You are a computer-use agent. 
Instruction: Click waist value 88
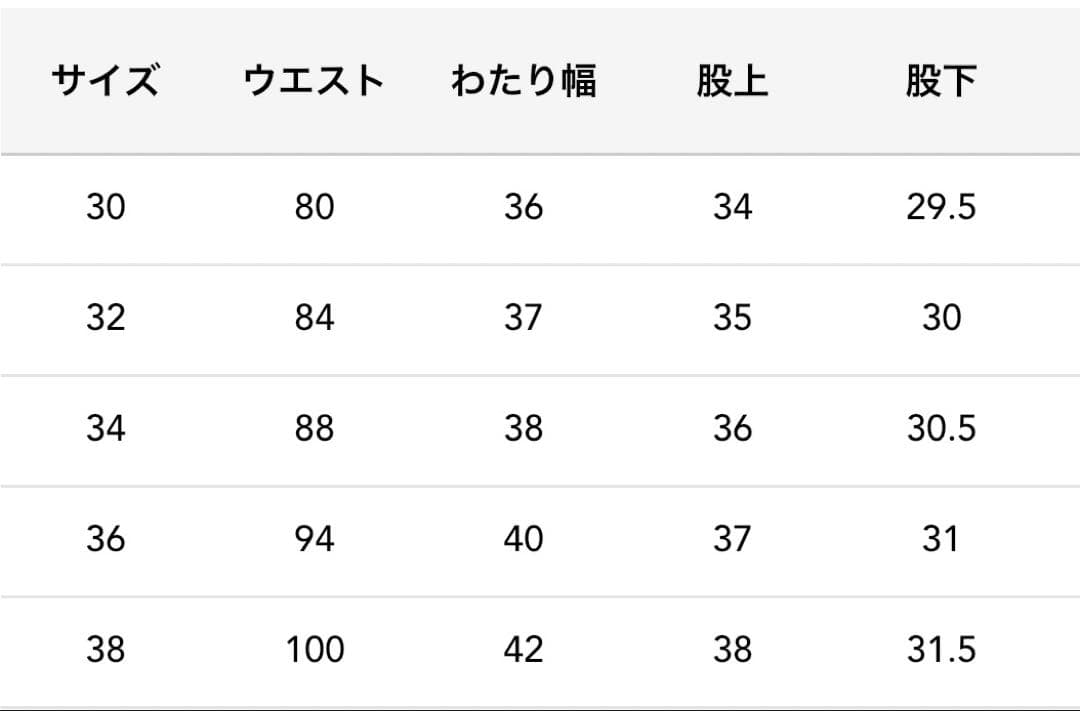pos(314,429)
